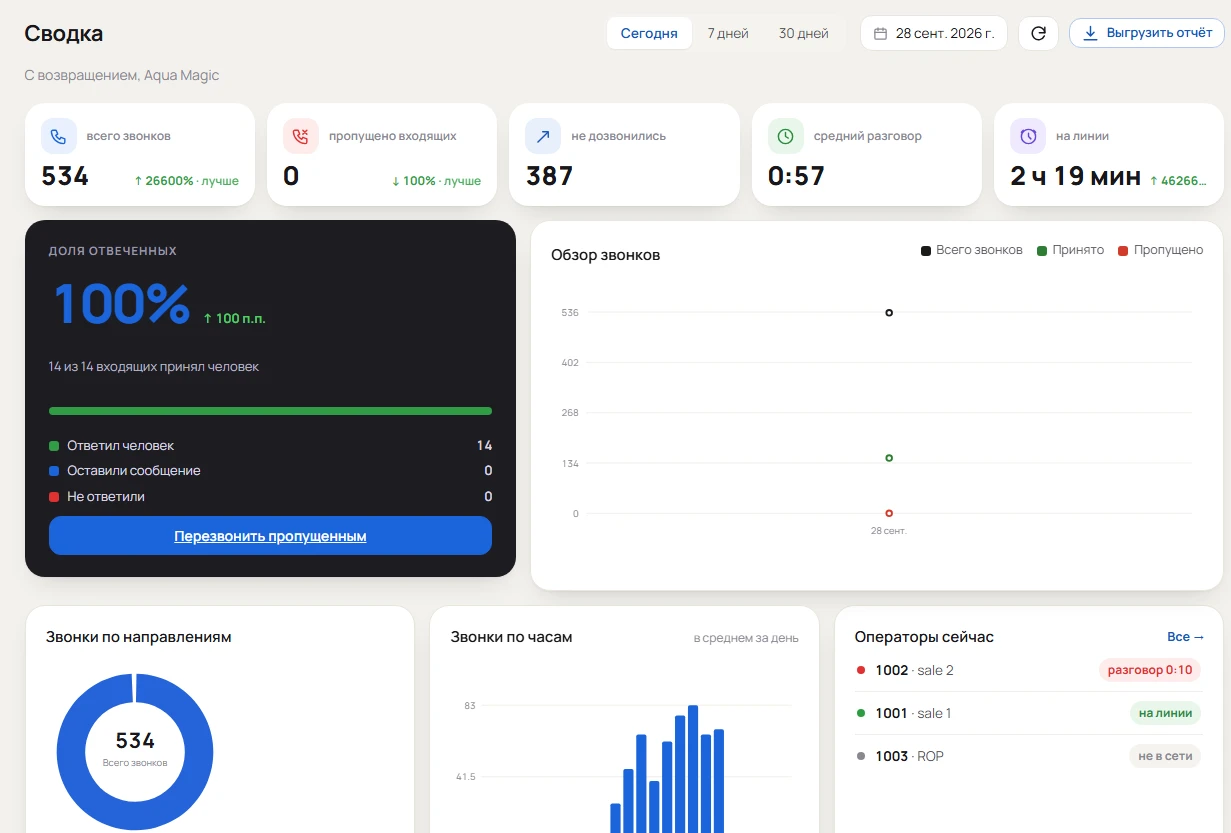
Task: Click the gray status dot for operator 1003
Action: coord(861,756)
